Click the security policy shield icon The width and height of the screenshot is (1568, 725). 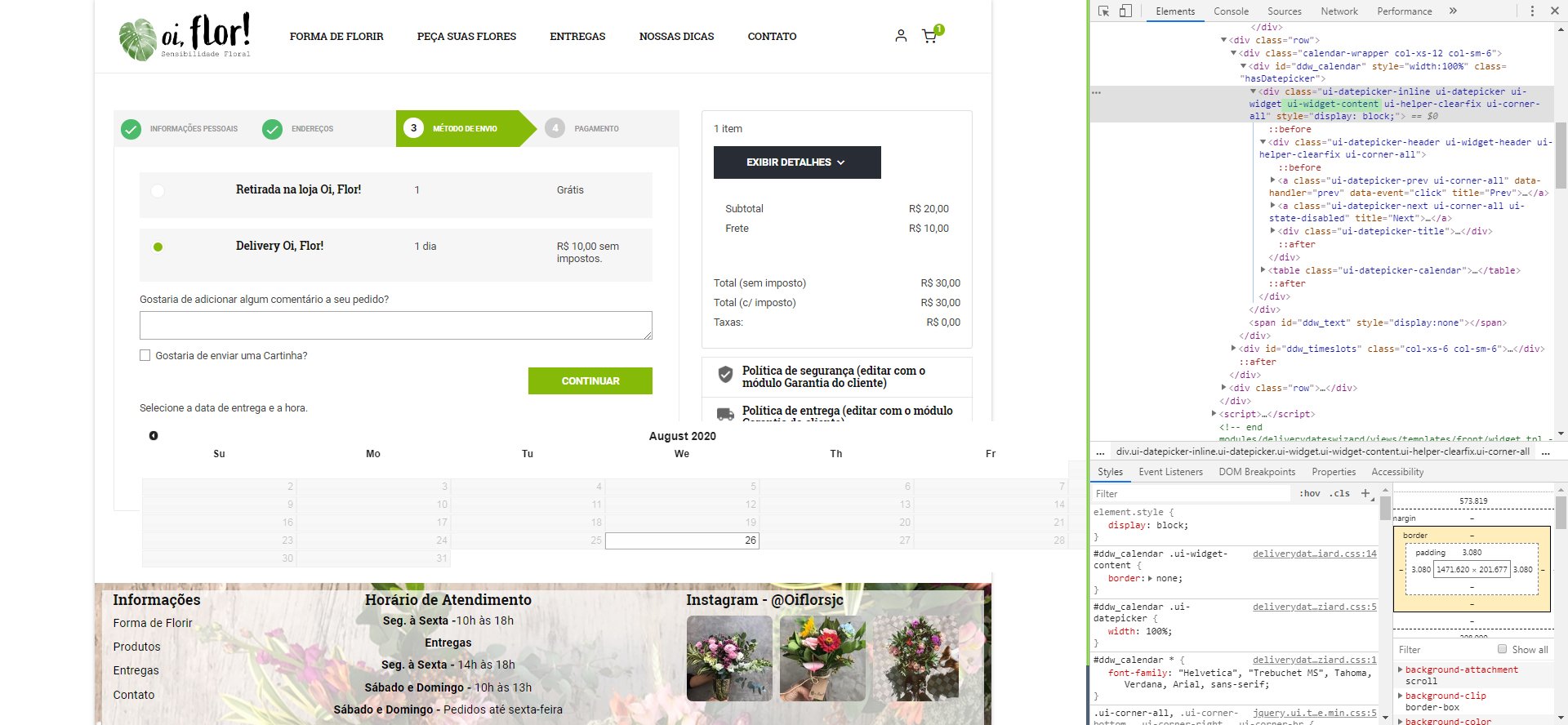tap(725, 375)
